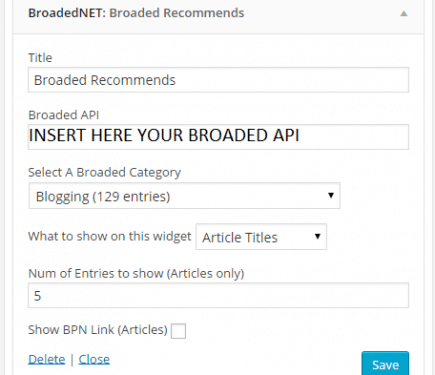Click the Select A Broaded Category label
This screenshot has width=435, height=375.
coord(104,172)
